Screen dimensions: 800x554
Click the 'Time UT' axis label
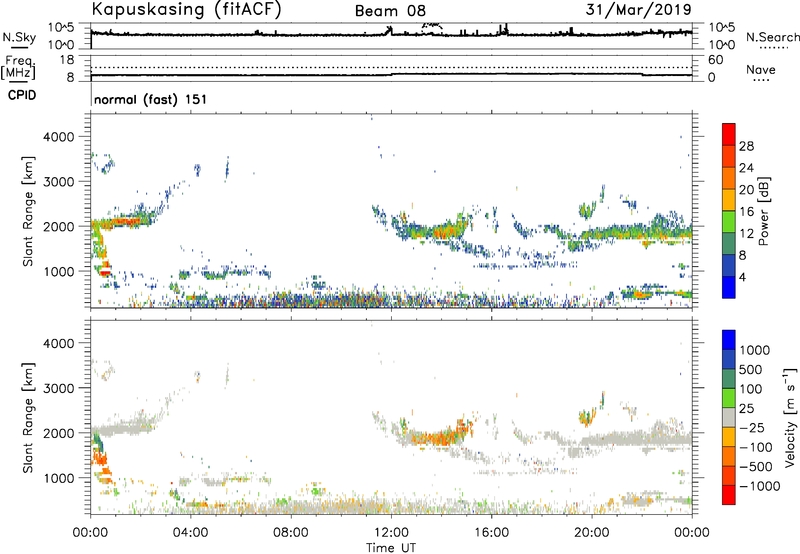391,548
